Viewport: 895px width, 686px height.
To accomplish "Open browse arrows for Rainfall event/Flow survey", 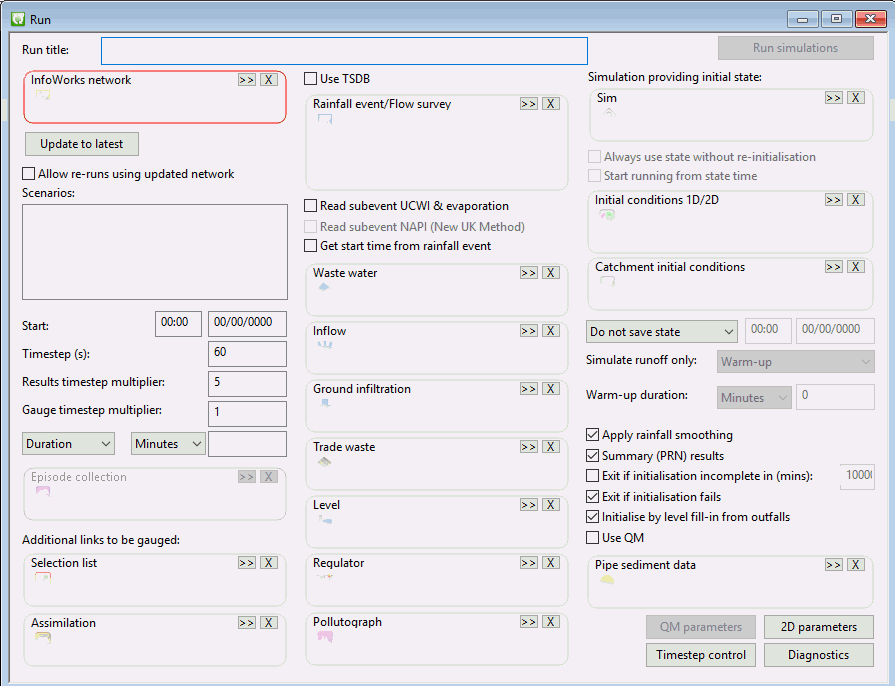I will [x=529, y=104].
